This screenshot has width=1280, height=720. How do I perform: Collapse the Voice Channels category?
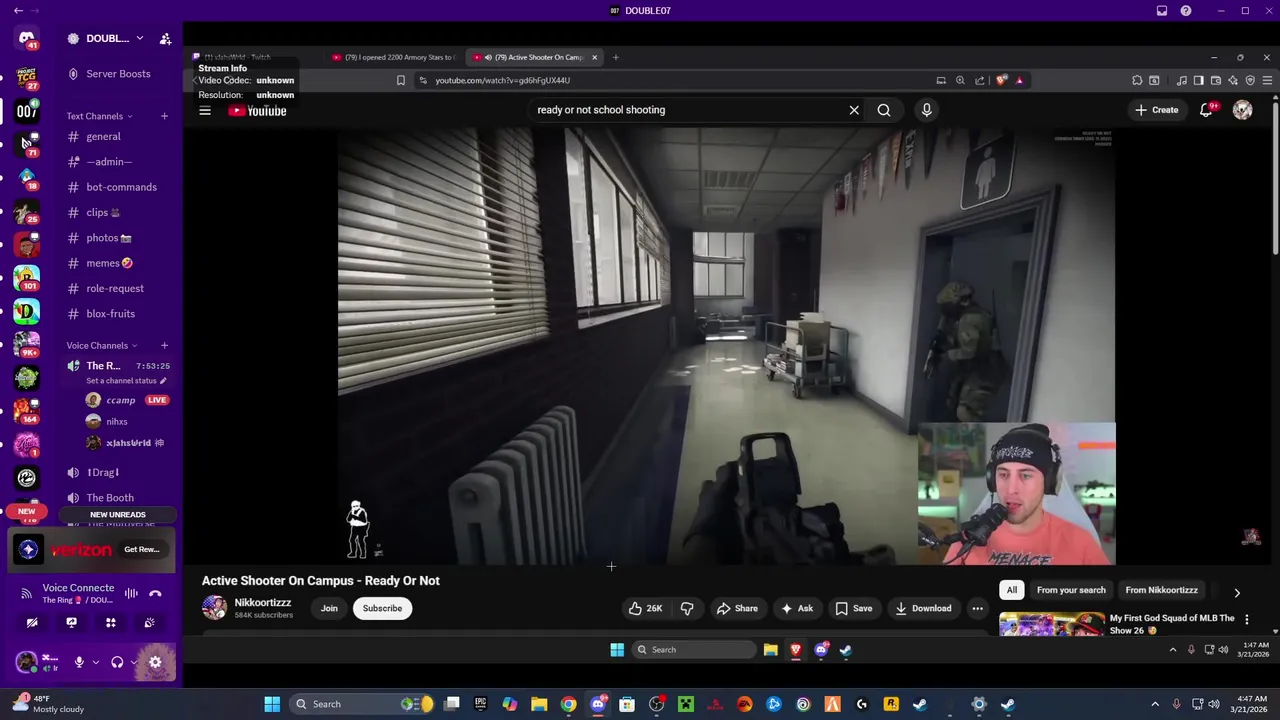[101, 346]
